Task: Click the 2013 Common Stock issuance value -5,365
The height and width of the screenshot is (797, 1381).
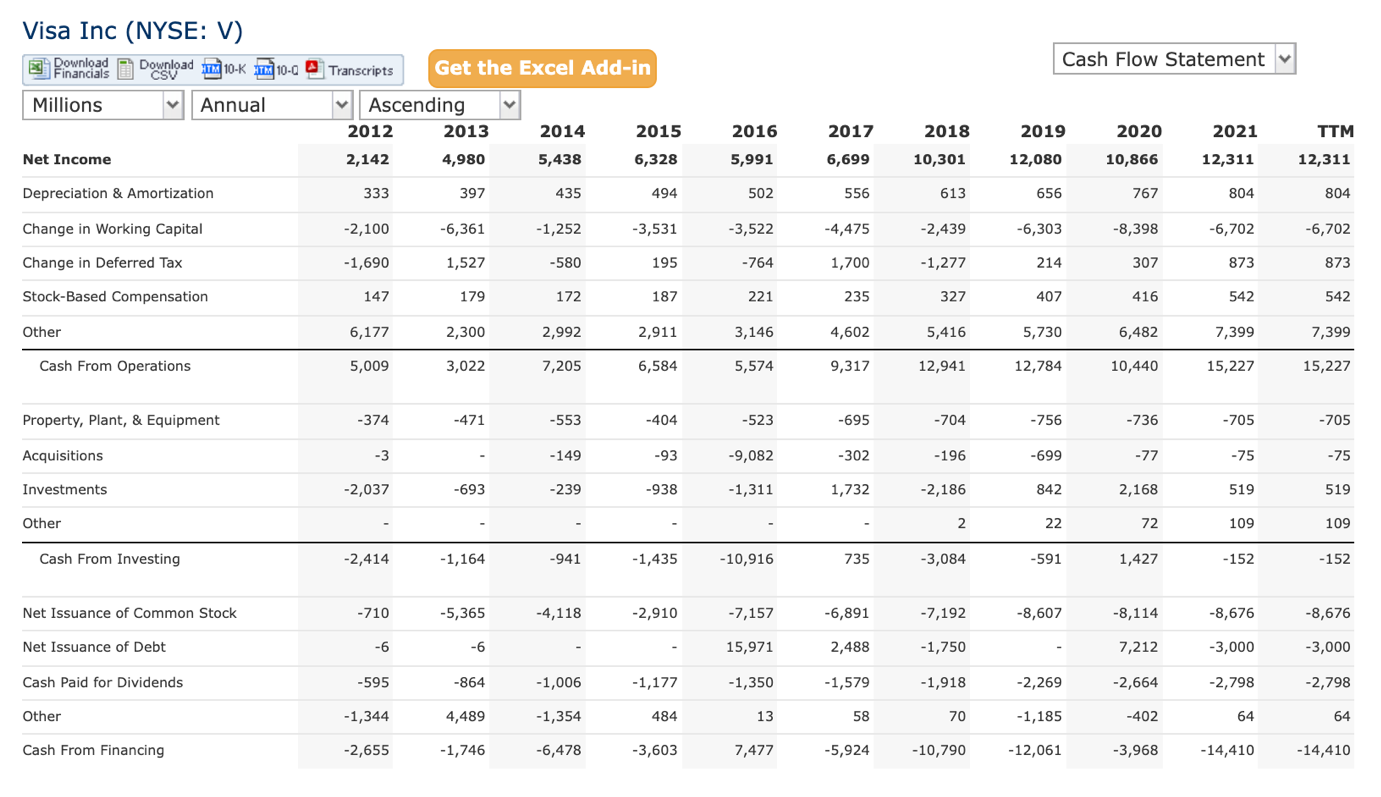Action: [x=462, y=613]
